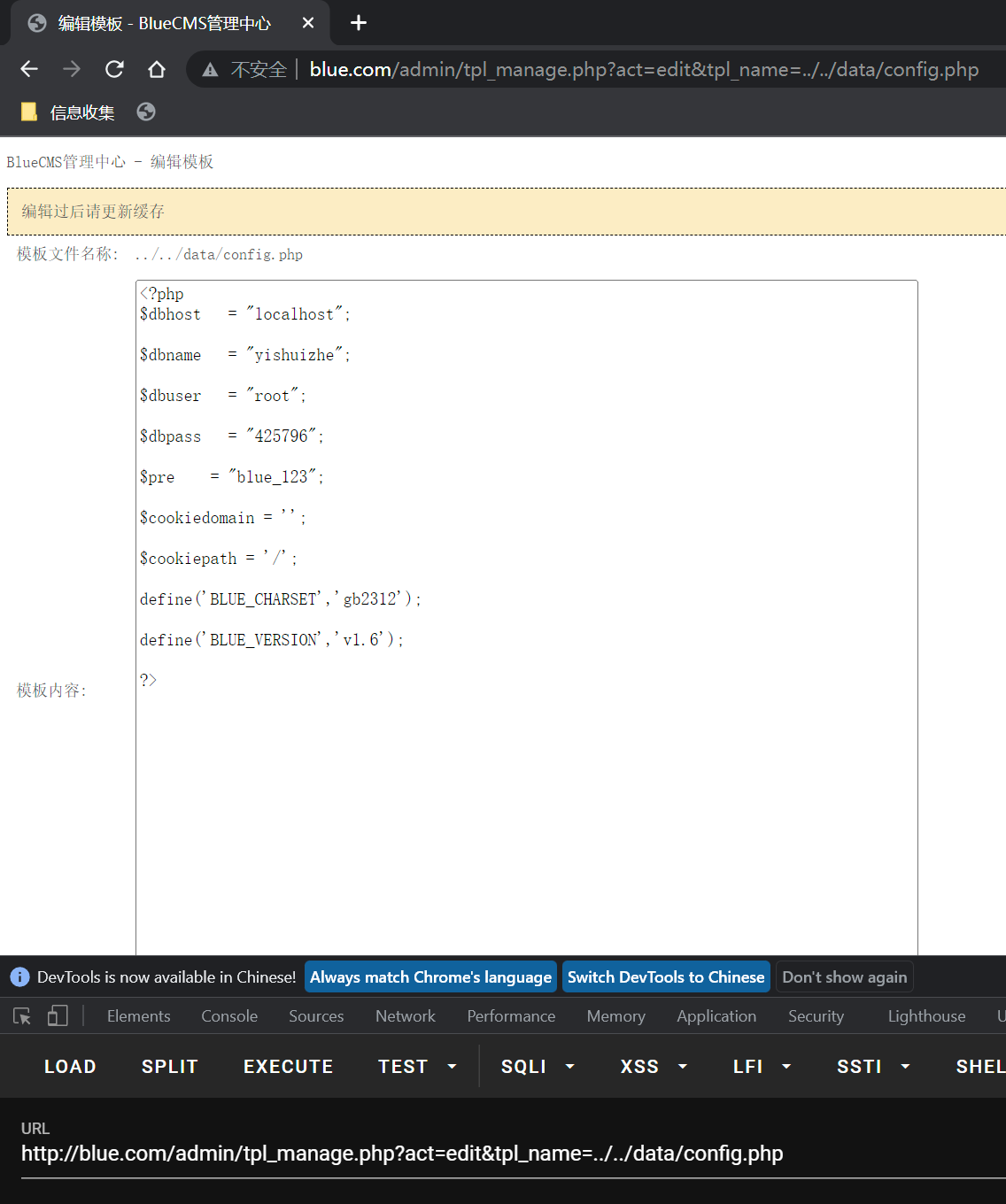
Task: Click Don't show again
Action: (844, 977)
